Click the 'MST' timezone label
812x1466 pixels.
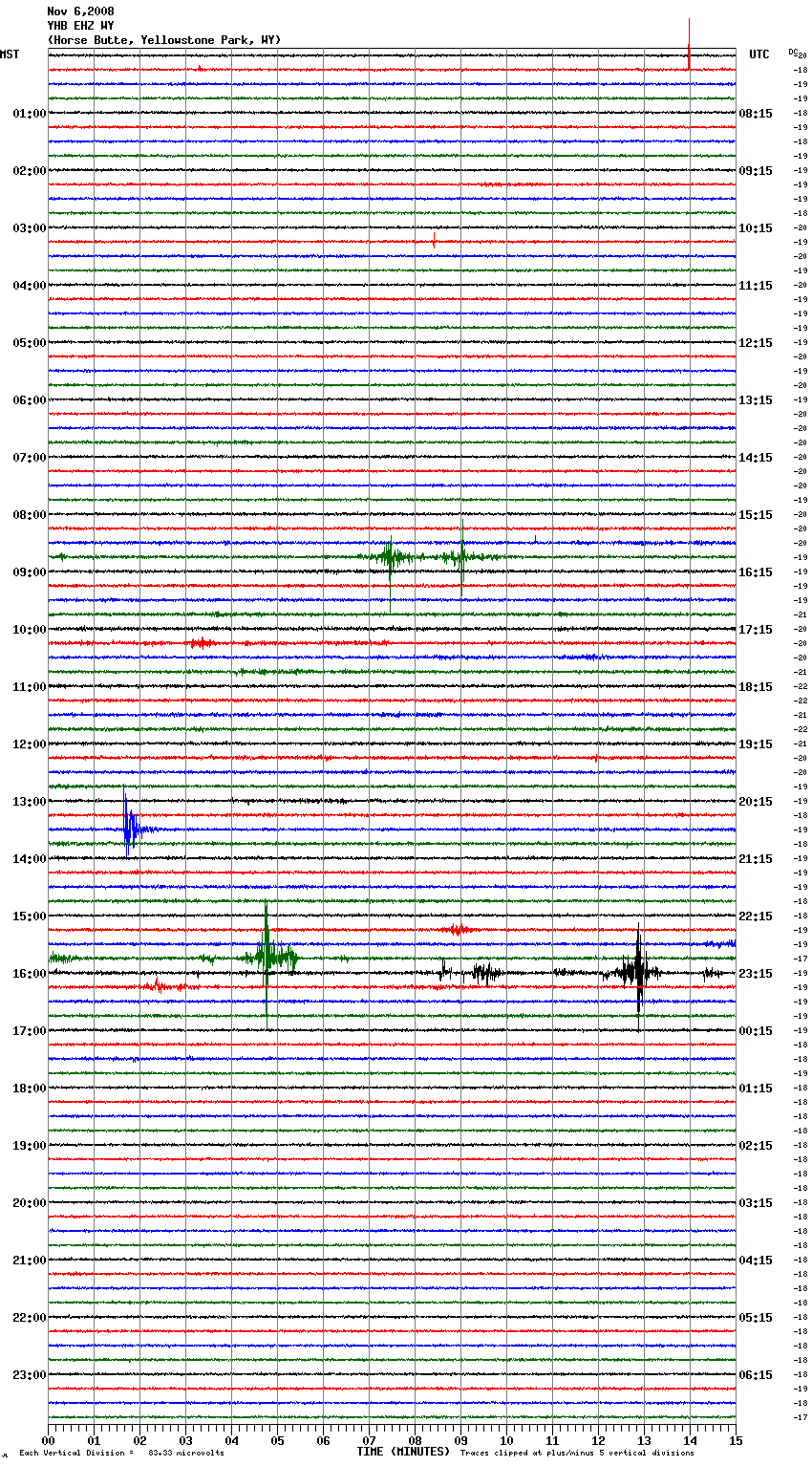point(10,54)
